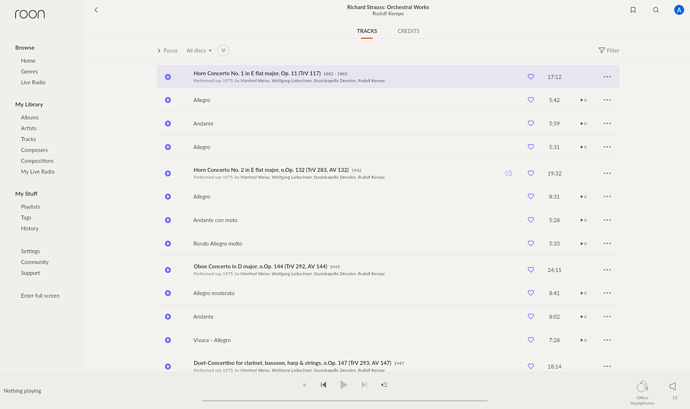Favorite Andante con moto
690x409 pixels.
[531, 220]
